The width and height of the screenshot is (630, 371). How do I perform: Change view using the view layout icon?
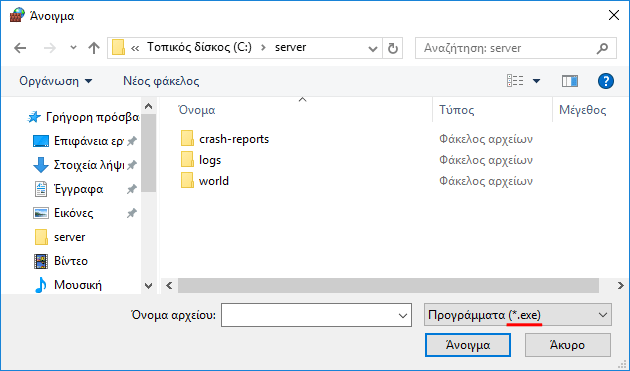tap(515, 81)
